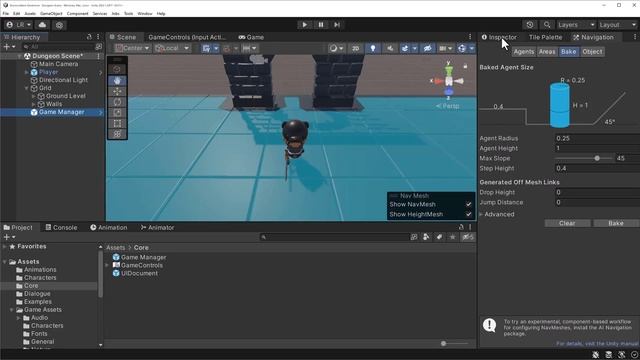640x360 pixels.
Task: Uncheck Show HeightMesh checkbox
Action: 469,214
